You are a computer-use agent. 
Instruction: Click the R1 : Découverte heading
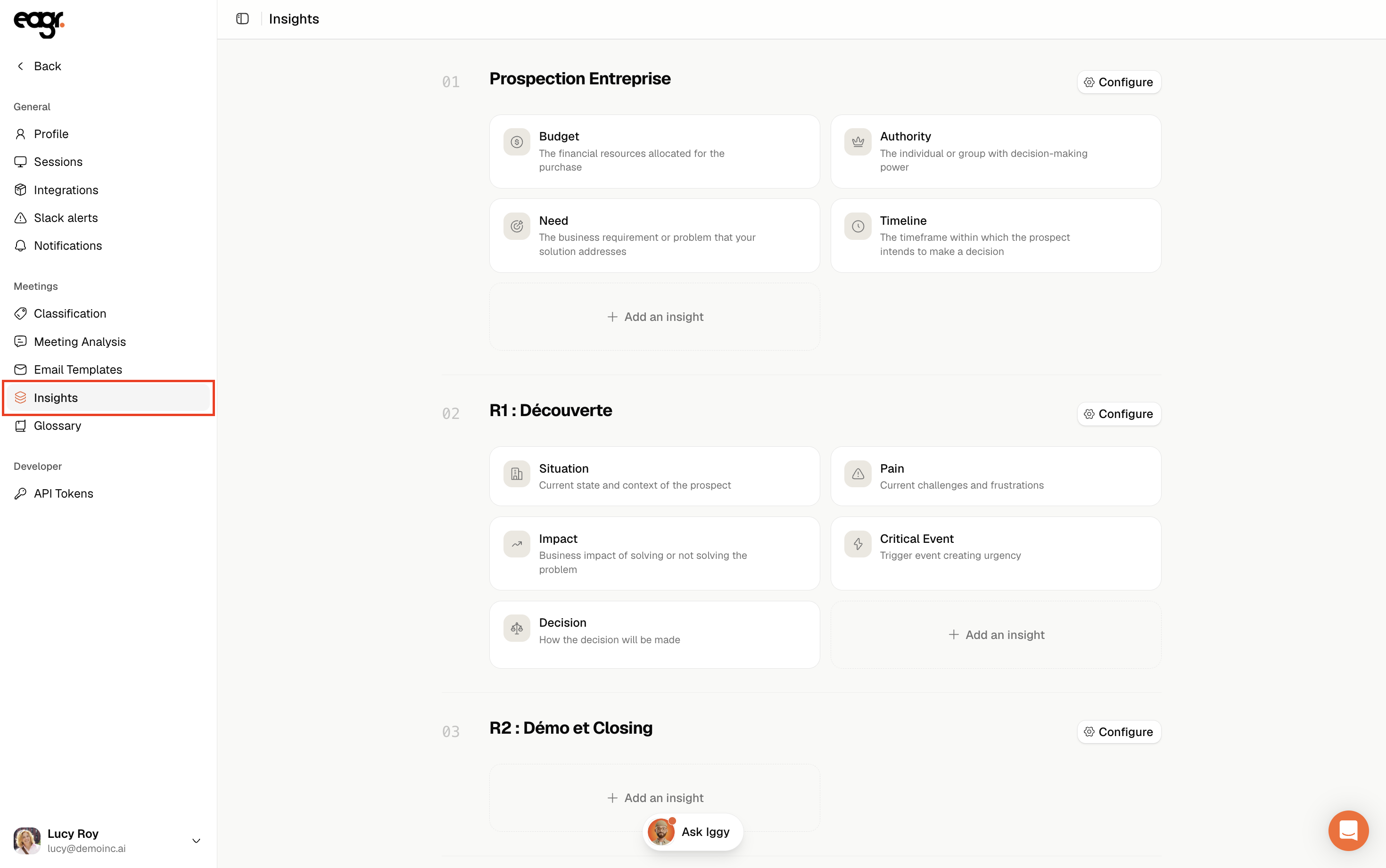click(x=551, y=410)
